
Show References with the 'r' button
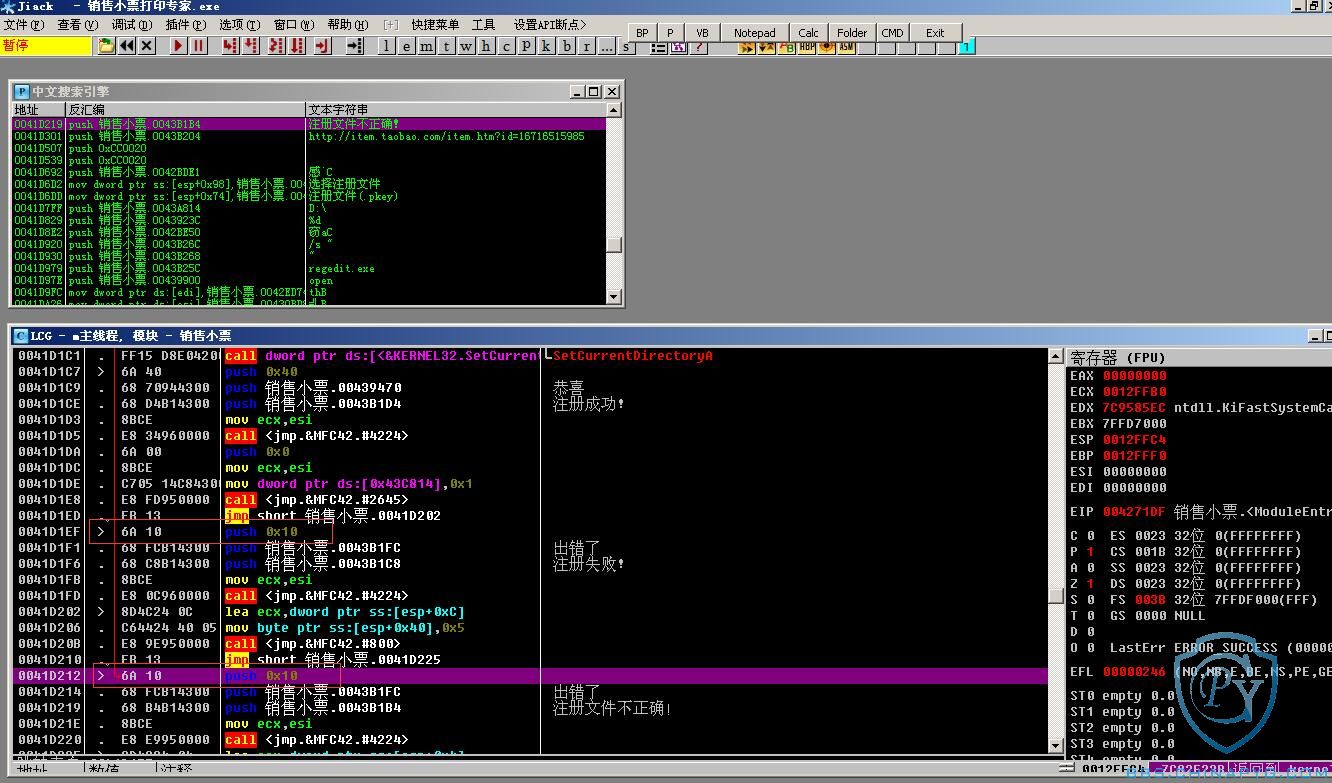click(587, 46)
